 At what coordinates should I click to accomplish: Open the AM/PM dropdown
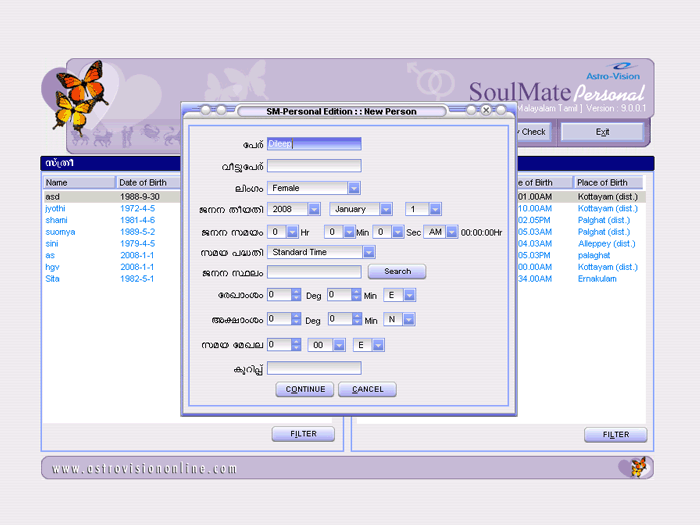pyautogui.click(x=452, y=232)
